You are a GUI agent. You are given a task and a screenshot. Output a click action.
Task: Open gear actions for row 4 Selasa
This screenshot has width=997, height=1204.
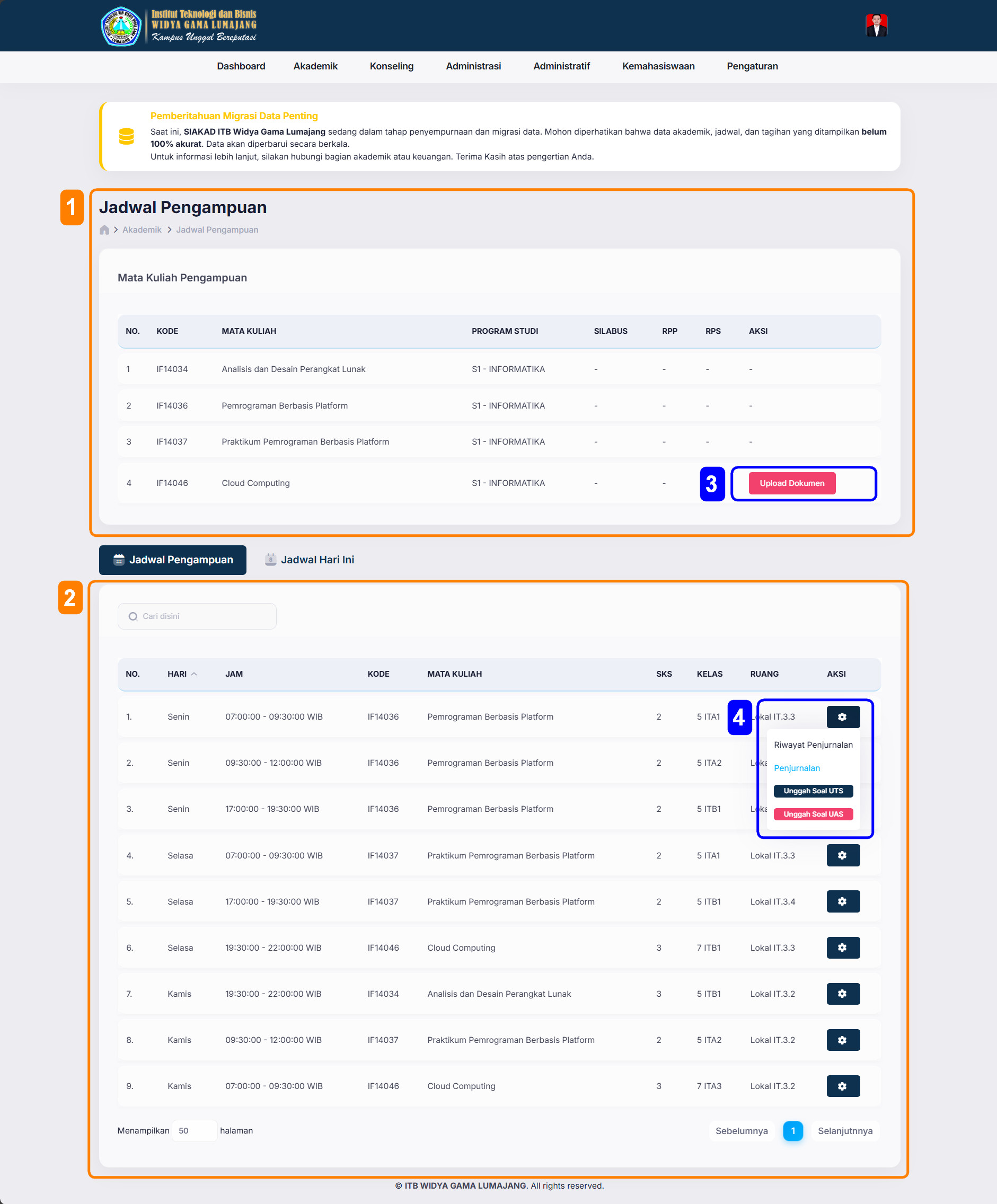click(842, 855)
